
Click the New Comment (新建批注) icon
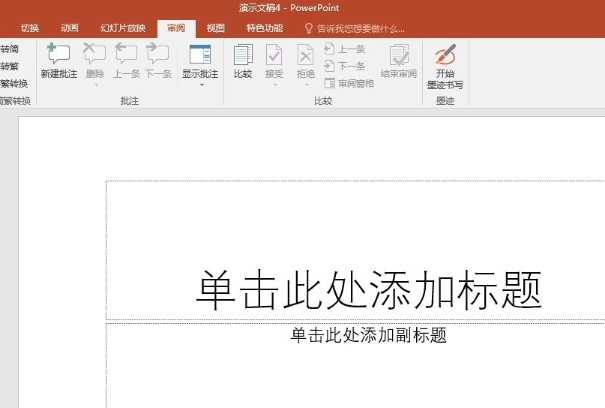click(x=59, y=54)
